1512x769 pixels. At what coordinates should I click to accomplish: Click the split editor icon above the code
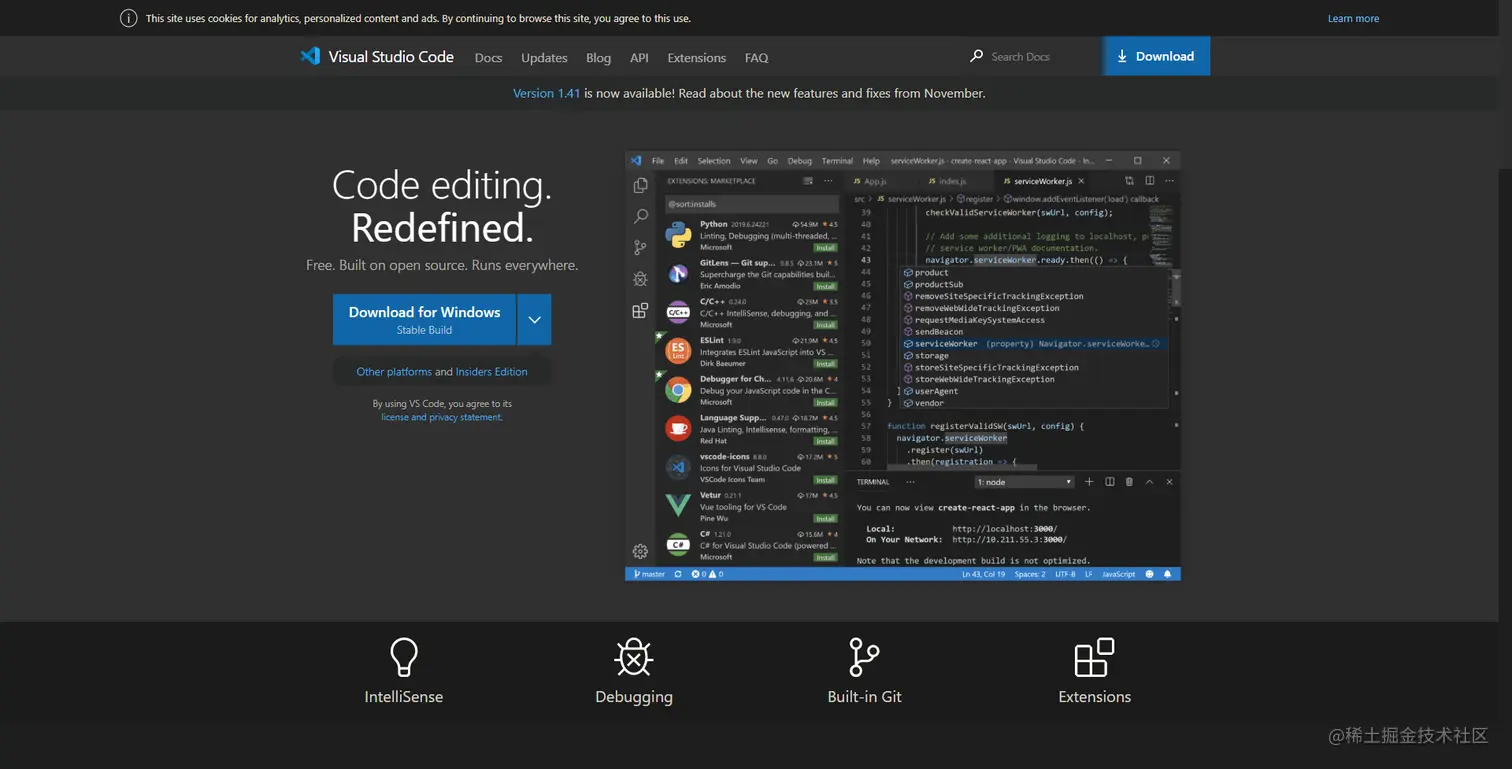[x=1149, y=181]
